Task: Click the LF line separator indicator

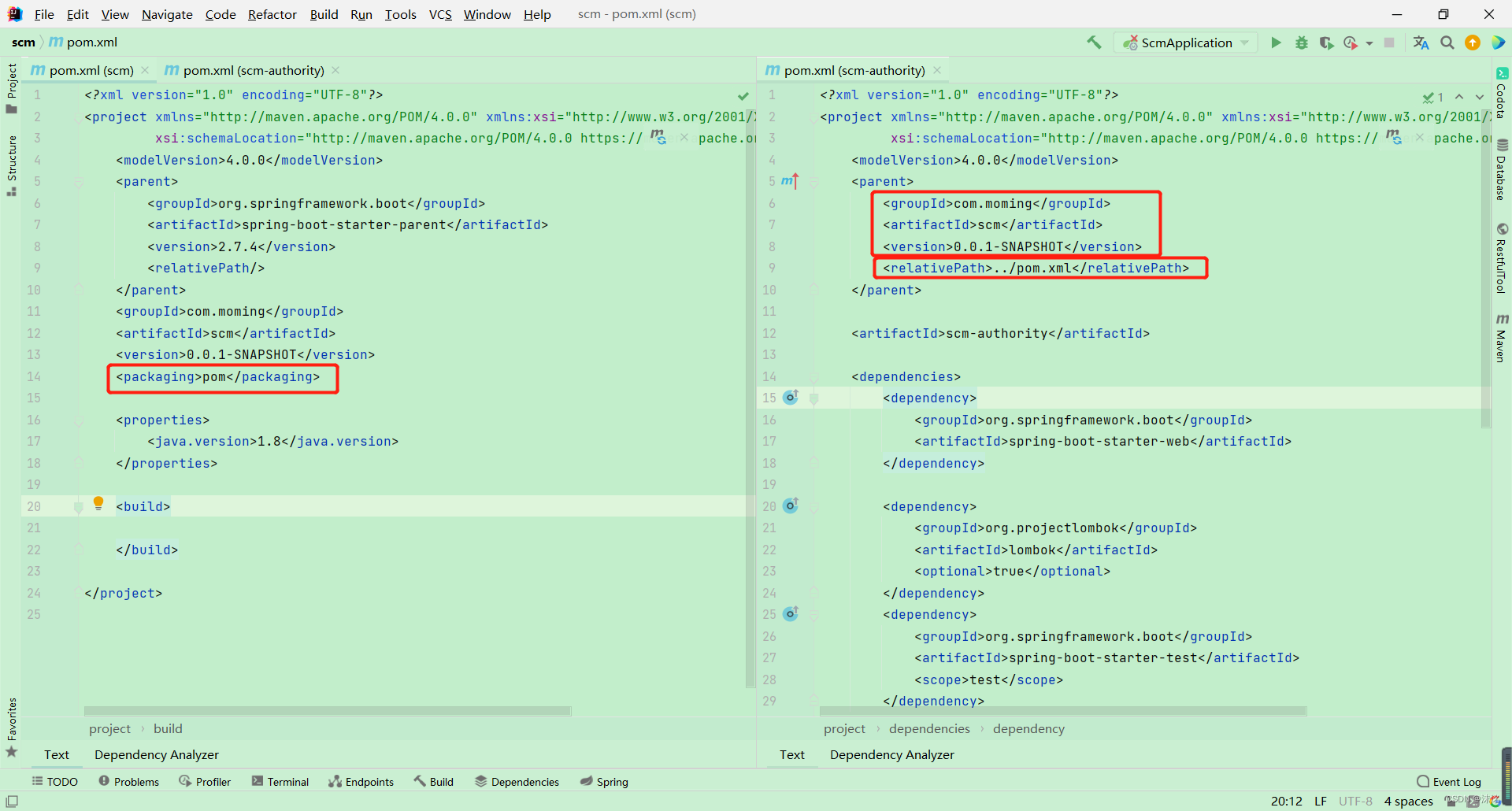Action: coord(1321,801)
